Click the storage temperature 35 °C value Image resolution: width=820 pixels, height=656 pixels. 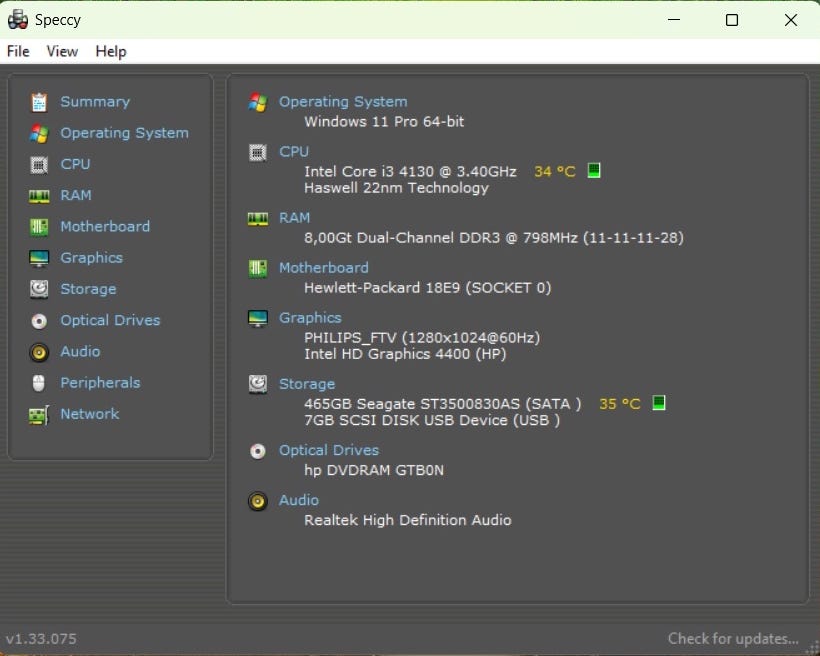[620, 404]
